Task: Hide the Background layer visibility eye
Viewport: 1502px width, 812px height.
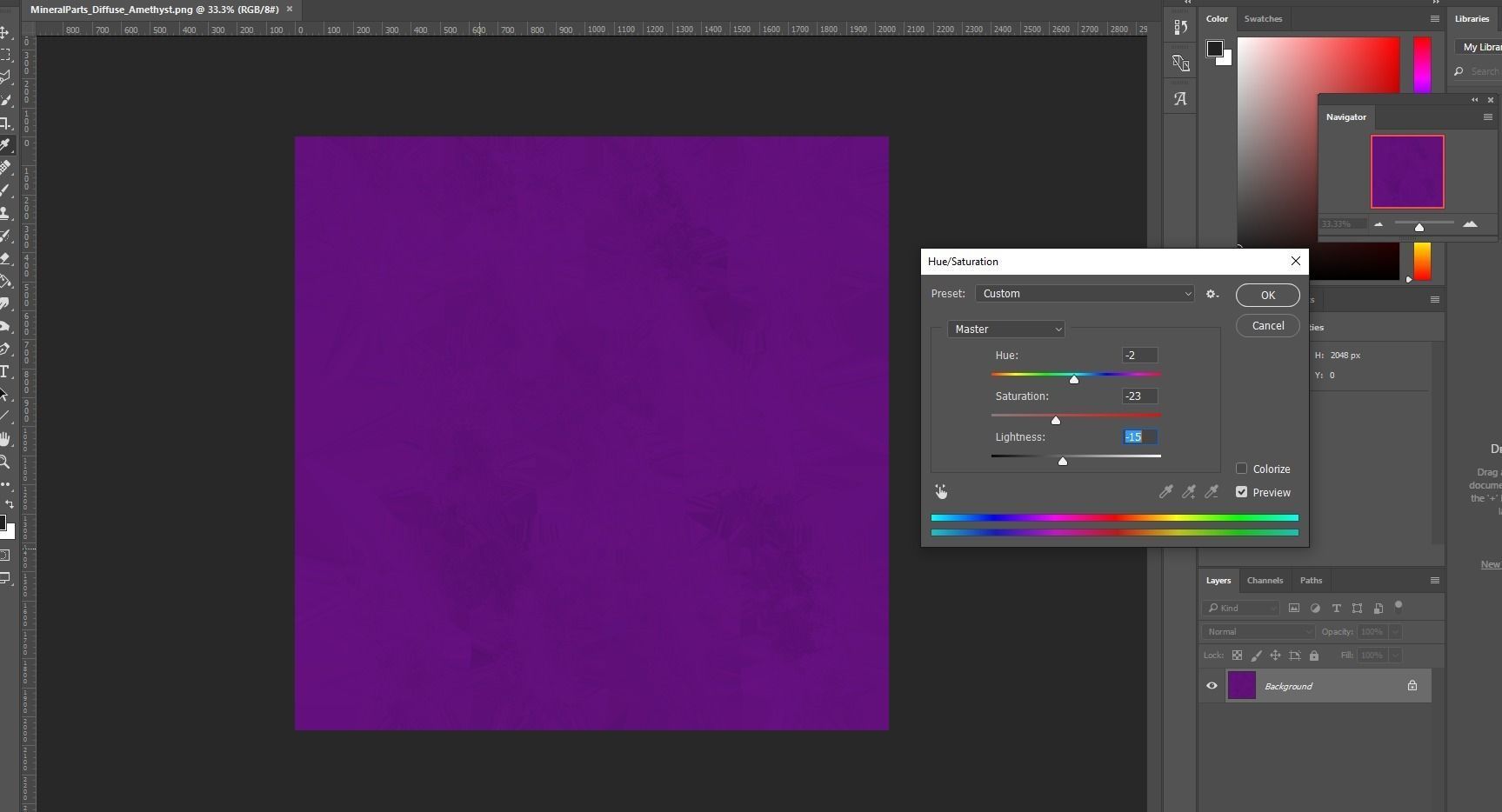Action: click(x=1212, y=686)
